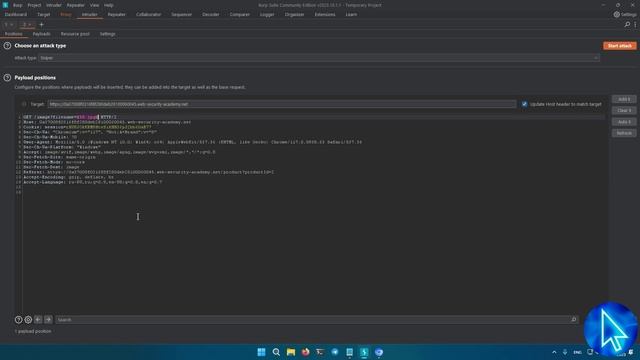Open Windows taskbar search
This screenshot has width=640, height=360.
tap(276, 352)
